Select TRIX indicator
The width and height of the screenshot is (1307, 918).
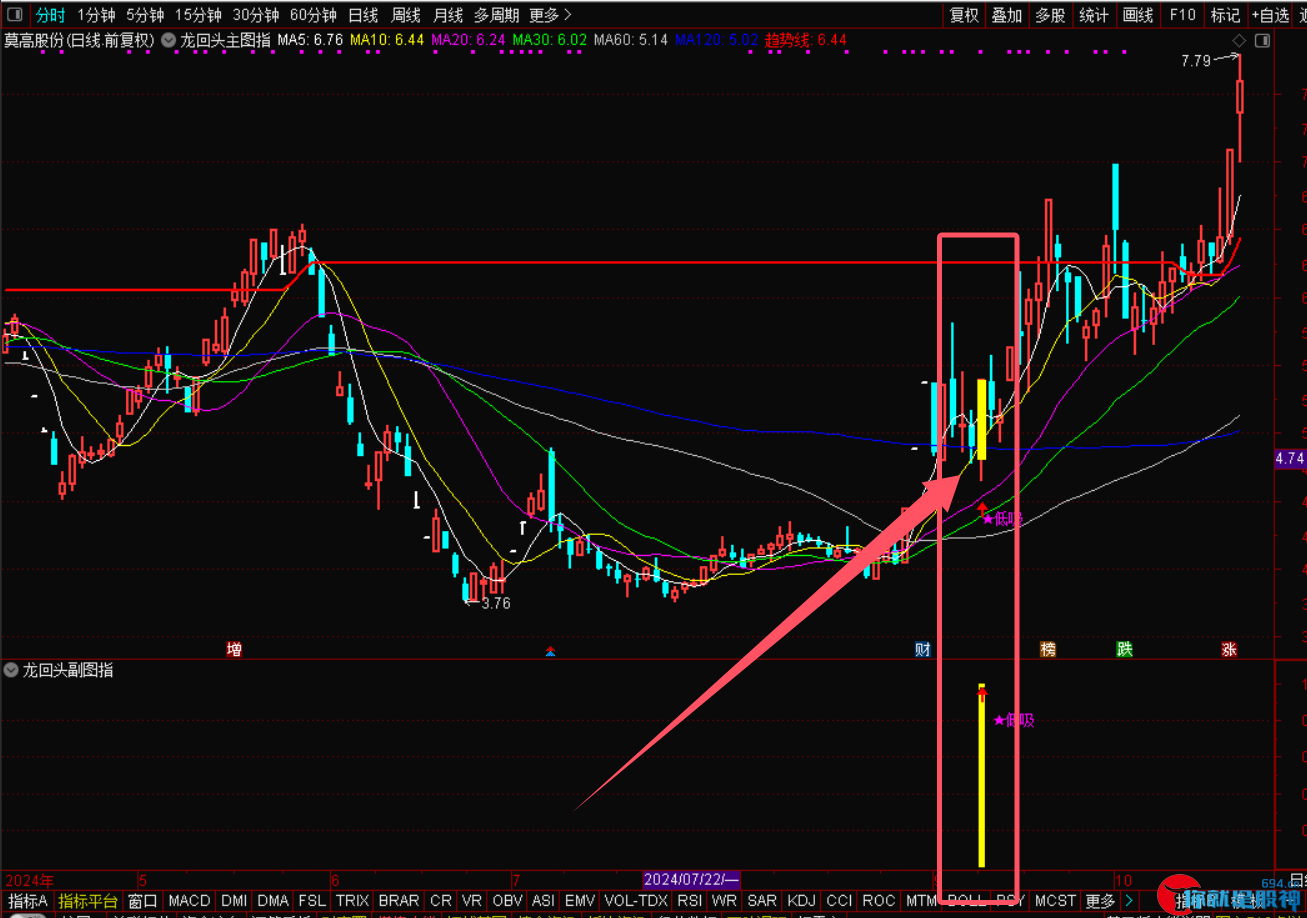352,901
